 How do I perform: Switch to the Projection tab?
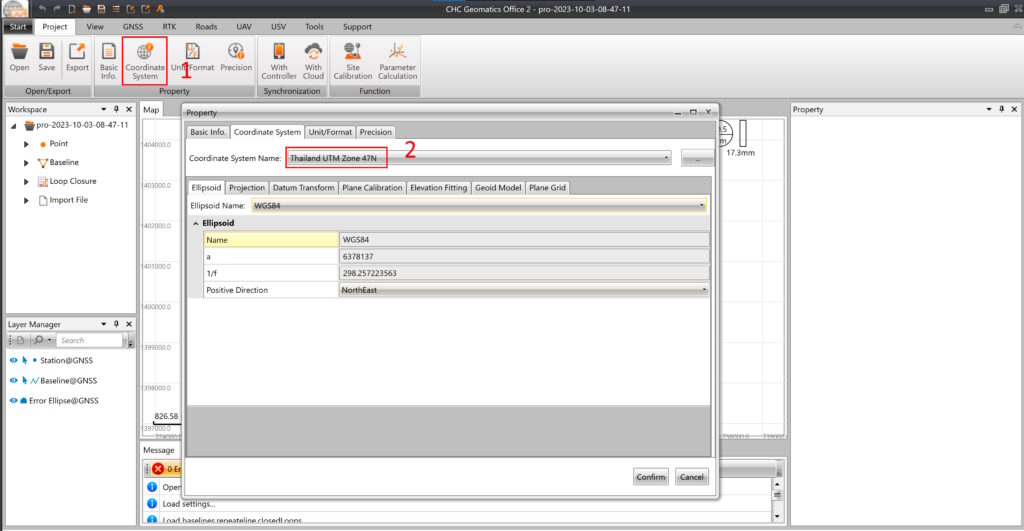[x=246, y=187]
